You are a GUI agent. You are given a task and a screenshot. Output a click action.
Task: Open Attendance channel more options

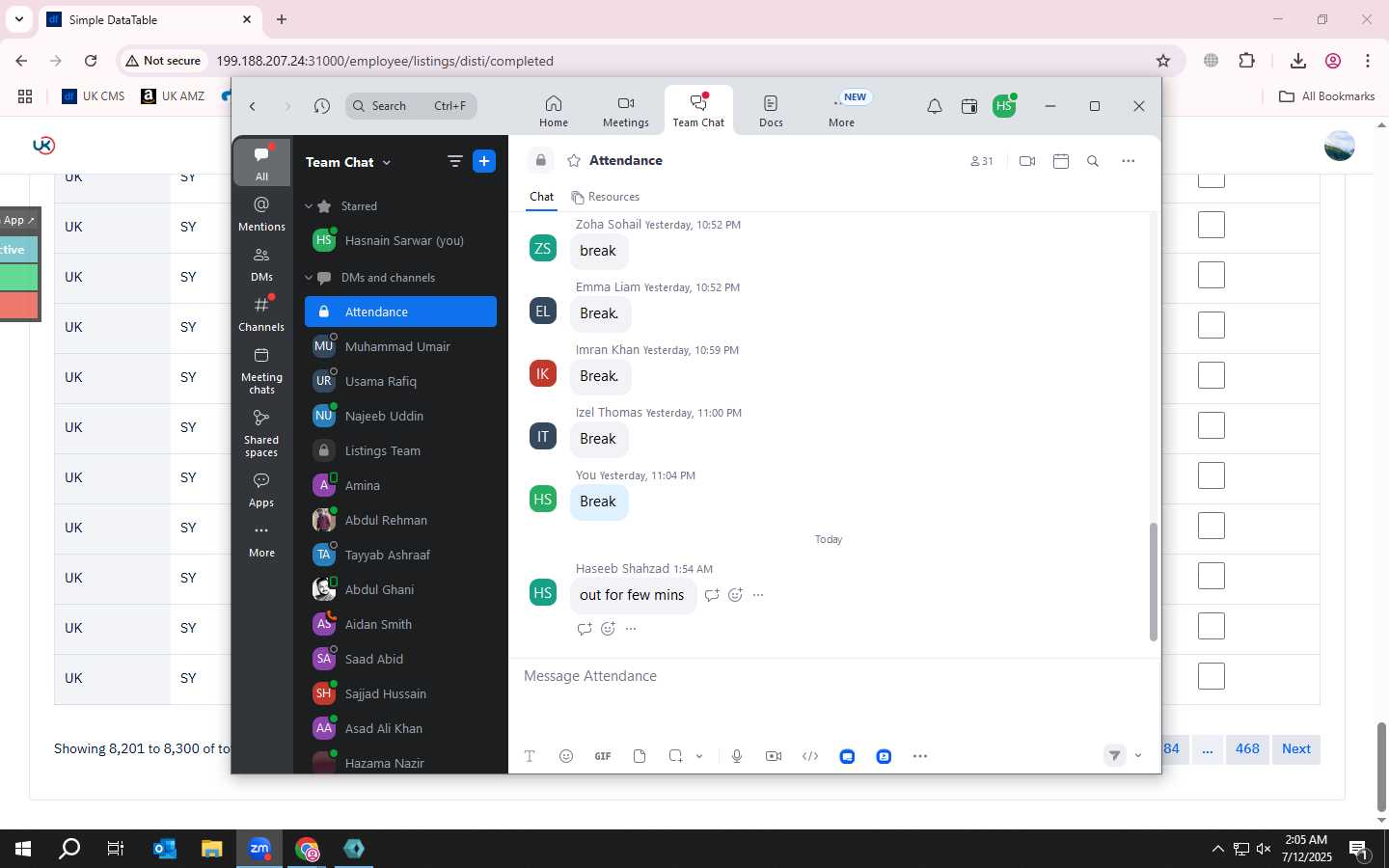tap(1129, 161)
